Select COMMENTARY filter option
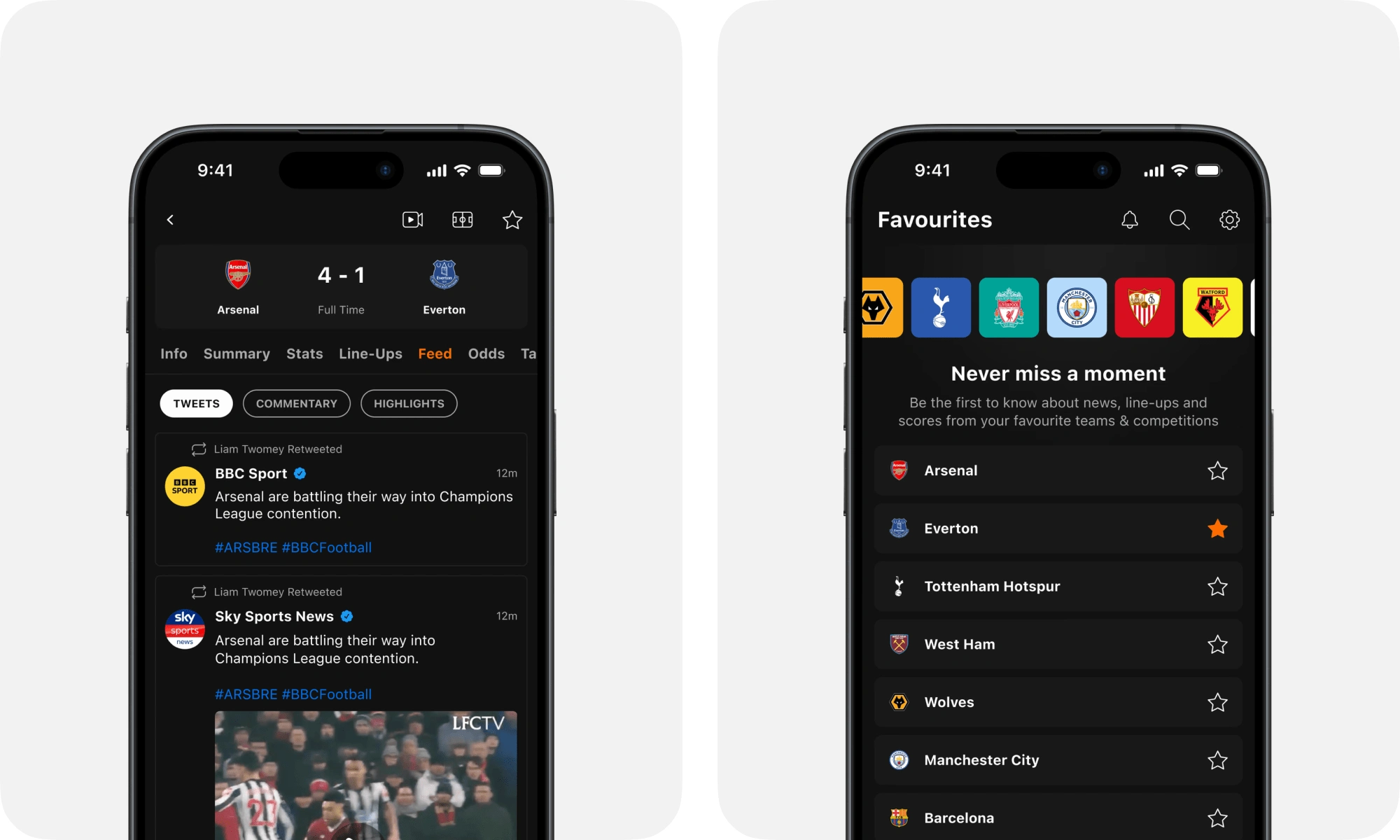 tap(296, 403)
